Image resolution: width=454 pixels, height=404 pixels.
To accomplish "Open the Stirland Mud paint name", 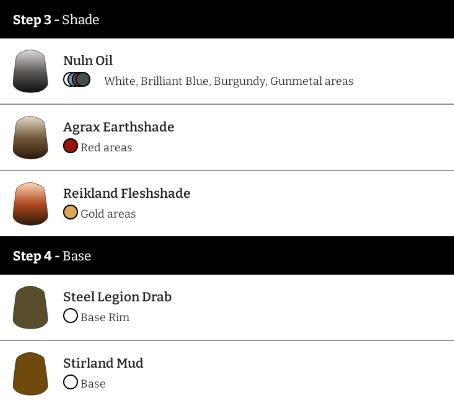I will point(103,363).
